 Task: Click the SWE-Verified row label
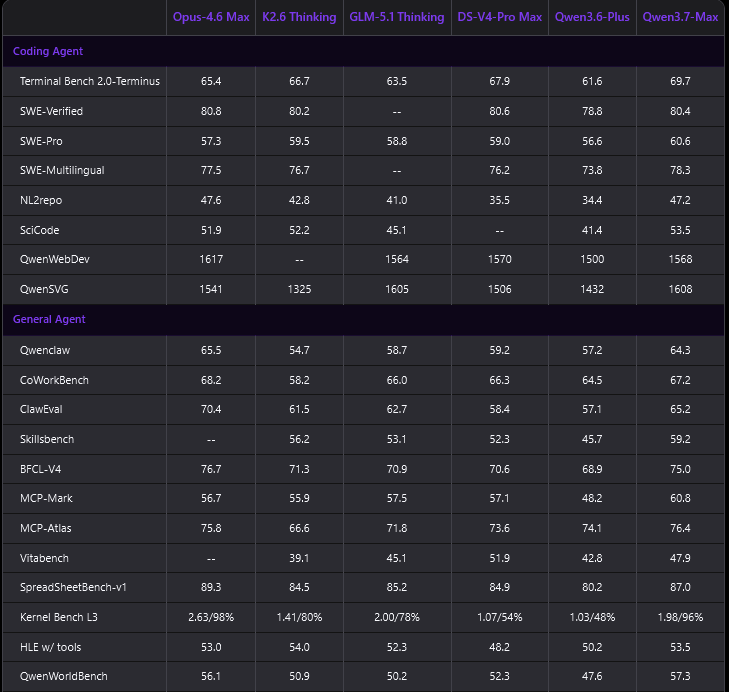(x=51, y=111)
